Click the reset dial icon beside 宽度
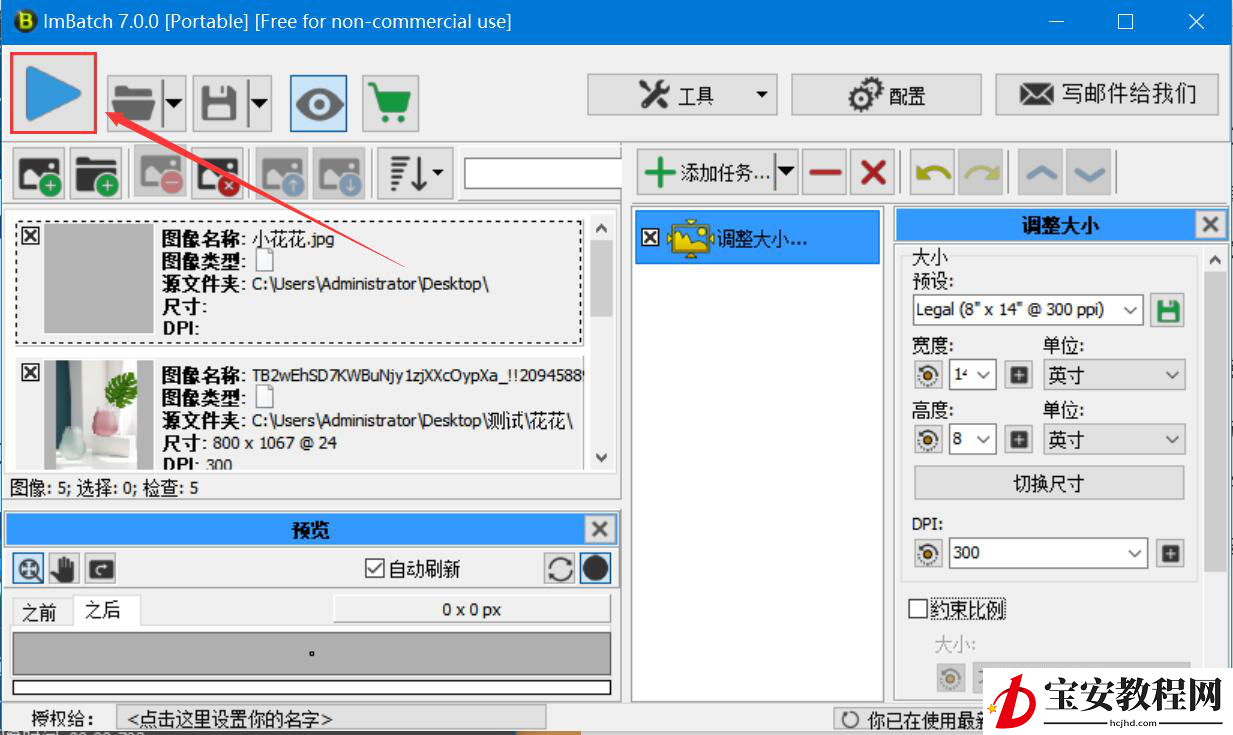Image resolution: width=1233 pixels, height=735 pixels. (927, 375)
